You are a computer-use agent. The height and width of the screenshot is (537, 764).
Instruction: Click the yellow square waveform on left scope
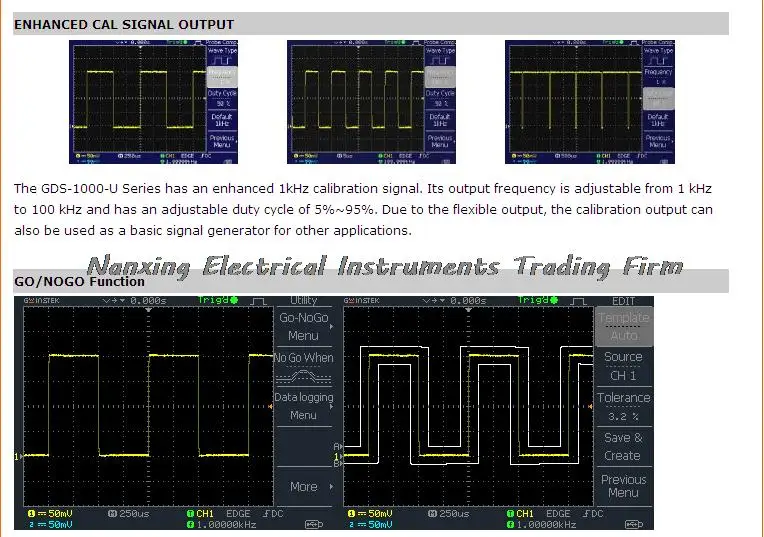pyautogui.click(x=148, y=405)
